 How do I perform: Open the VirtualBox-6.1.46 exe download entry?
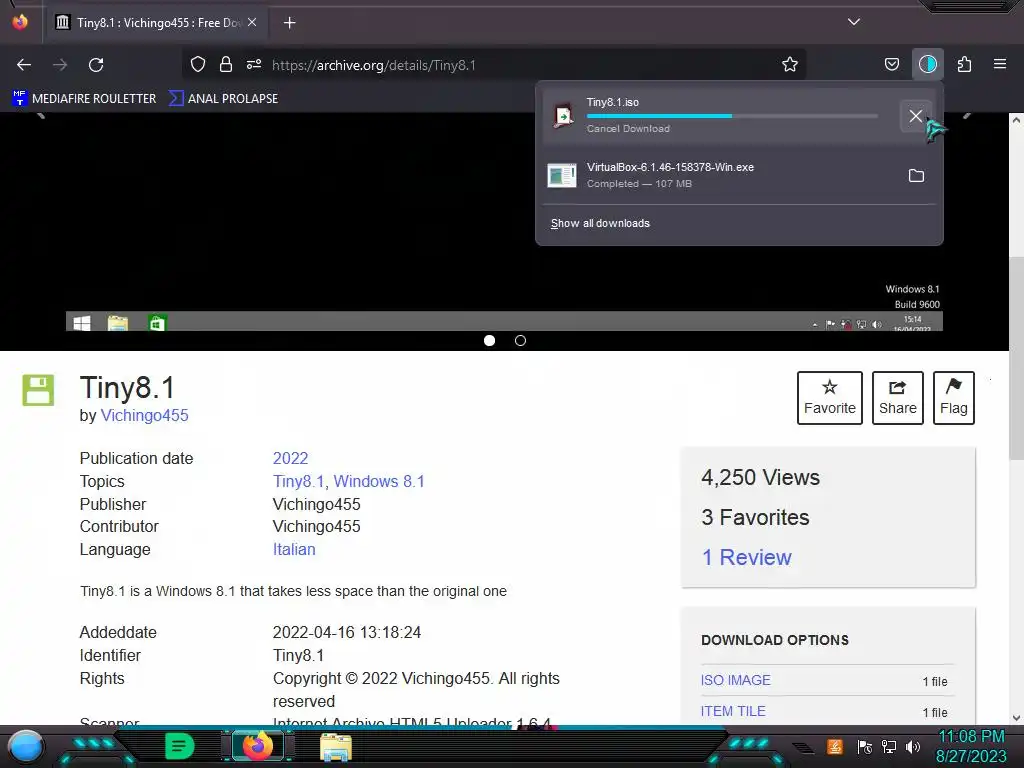coord(718,175)
